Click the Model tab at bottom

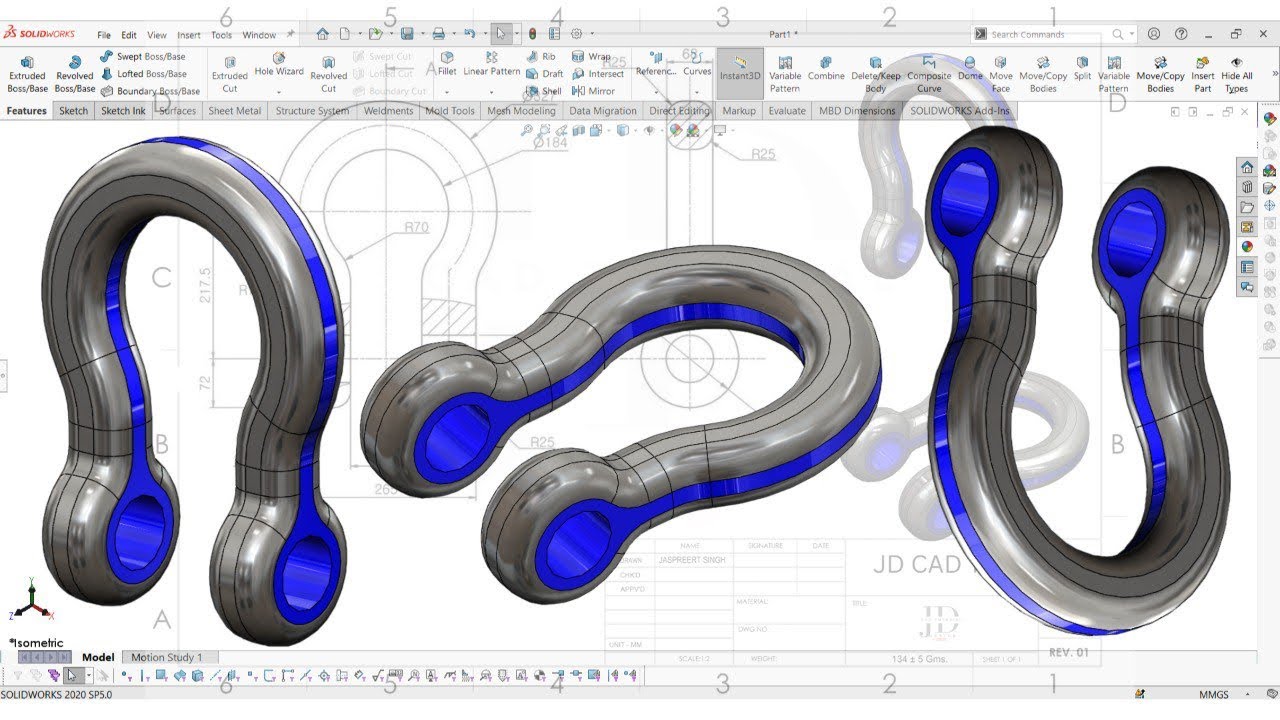point(98,657)
